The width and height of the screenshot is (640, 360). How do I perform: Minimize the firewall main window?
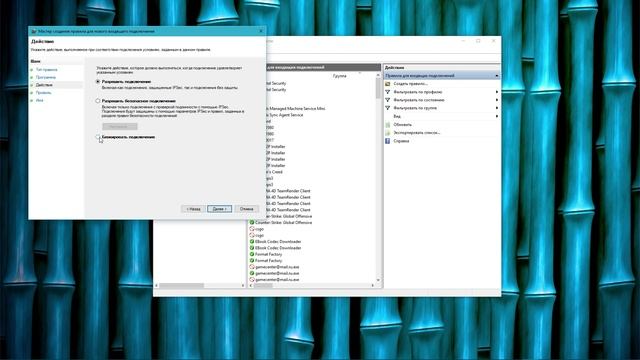pos(463,41)
